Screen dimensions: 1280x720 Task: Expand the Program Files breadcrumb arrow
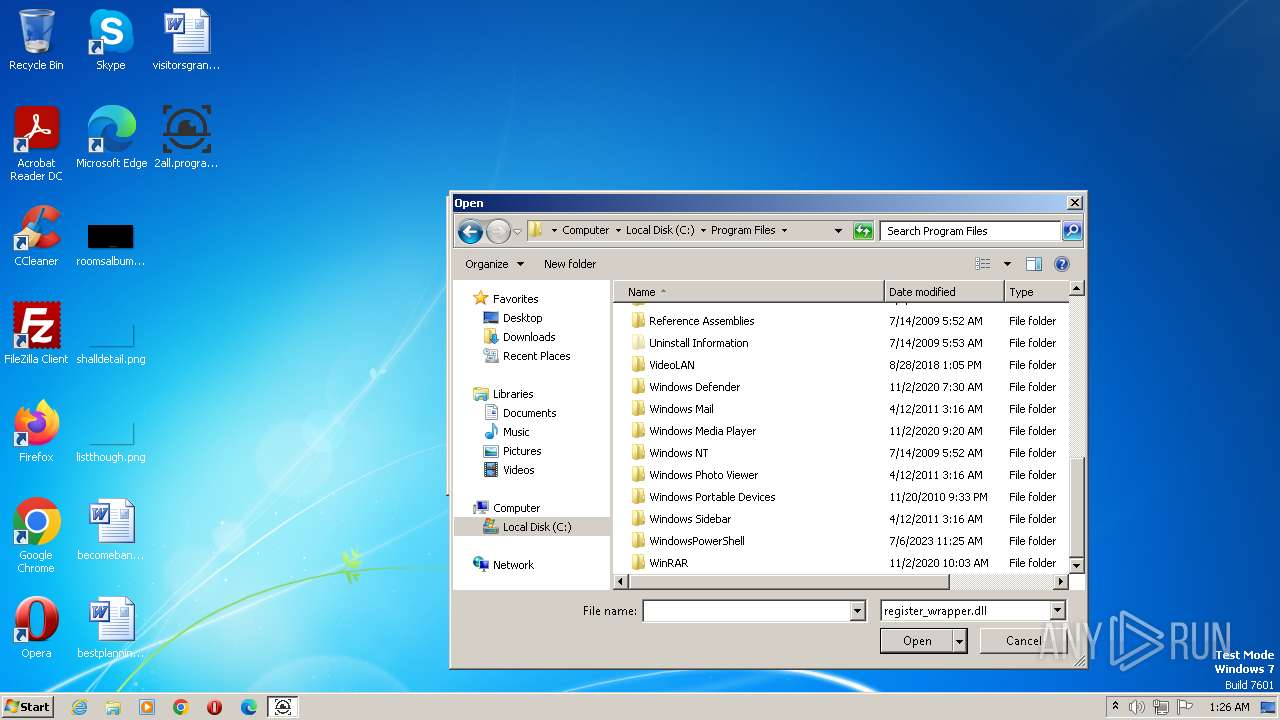(784, 231)
